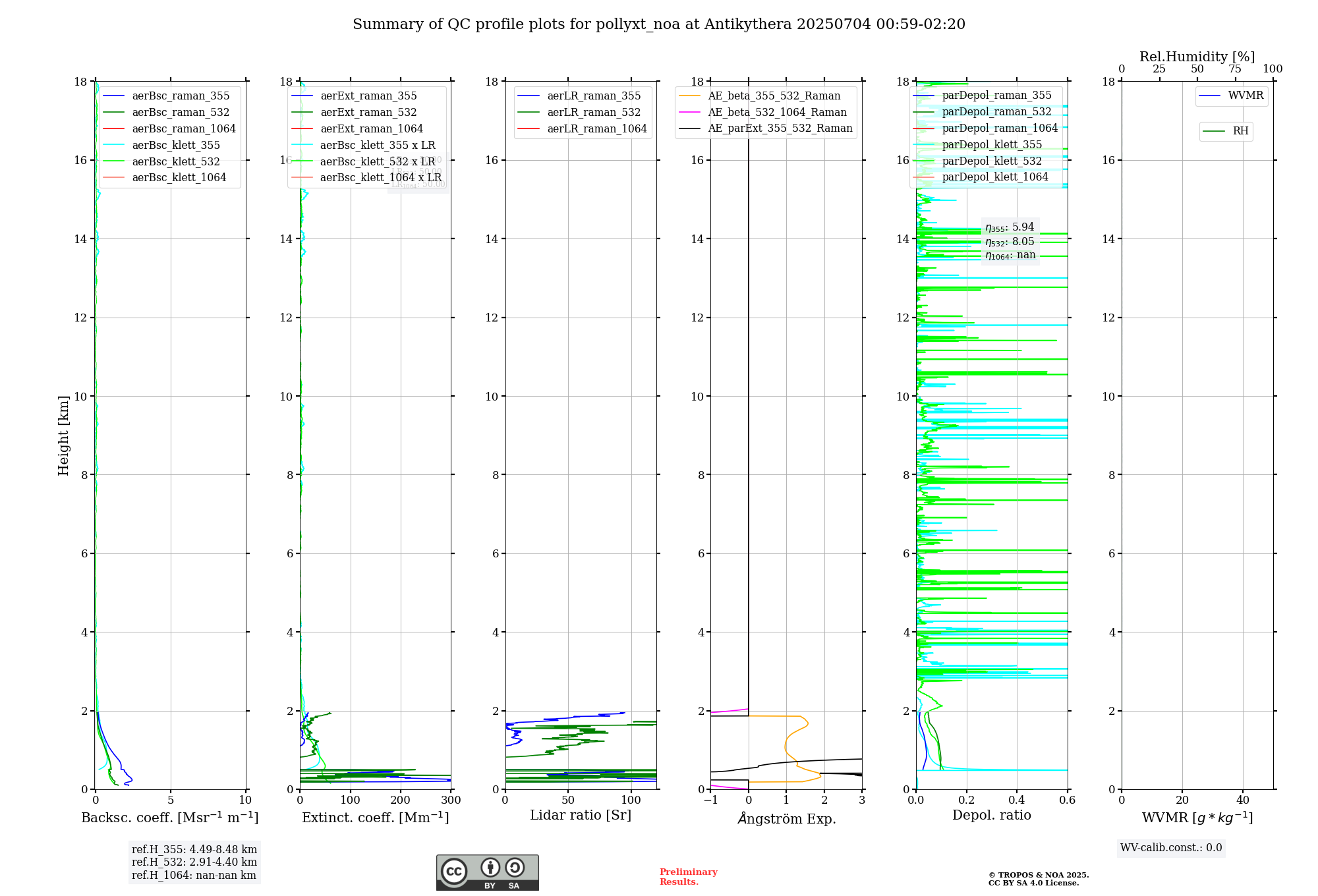
Task: Click the 'Extinct. coeff.' x-axis label
Action: point(376,818)
